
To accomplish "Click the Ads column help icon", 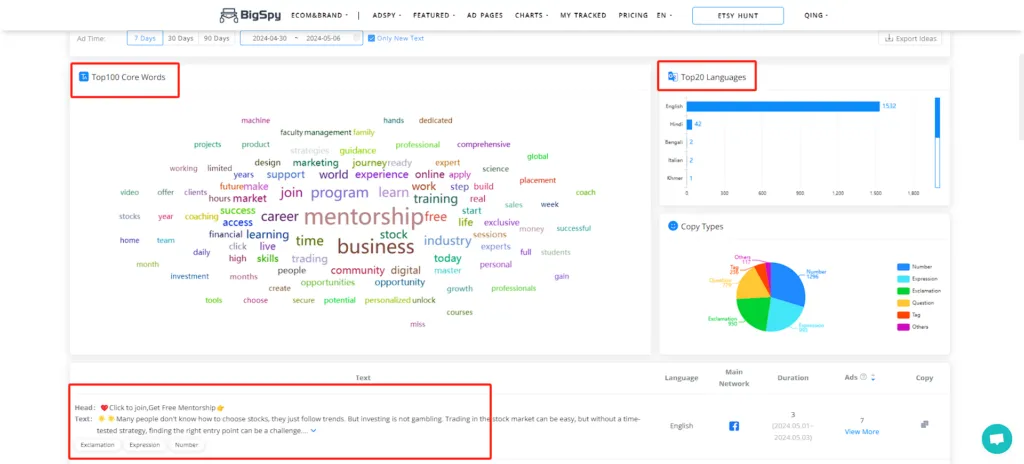I will tap(864, 378).
